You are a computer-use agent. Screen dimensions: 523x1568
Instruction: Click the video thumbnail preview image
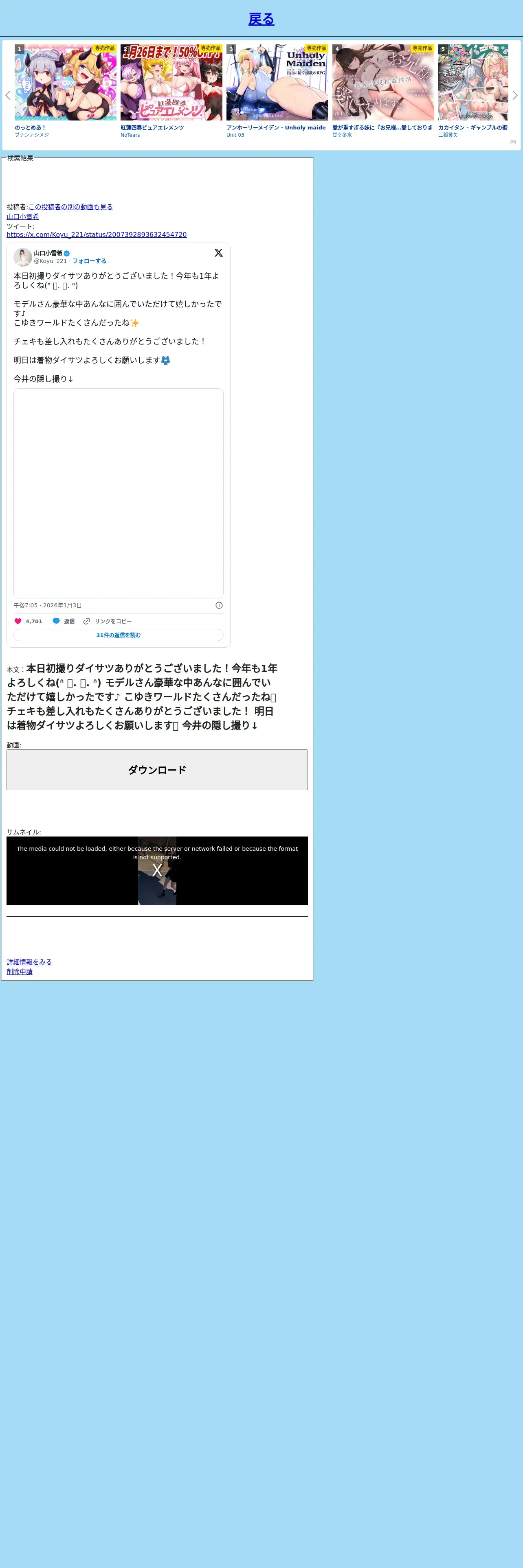(x=157, y=871)
